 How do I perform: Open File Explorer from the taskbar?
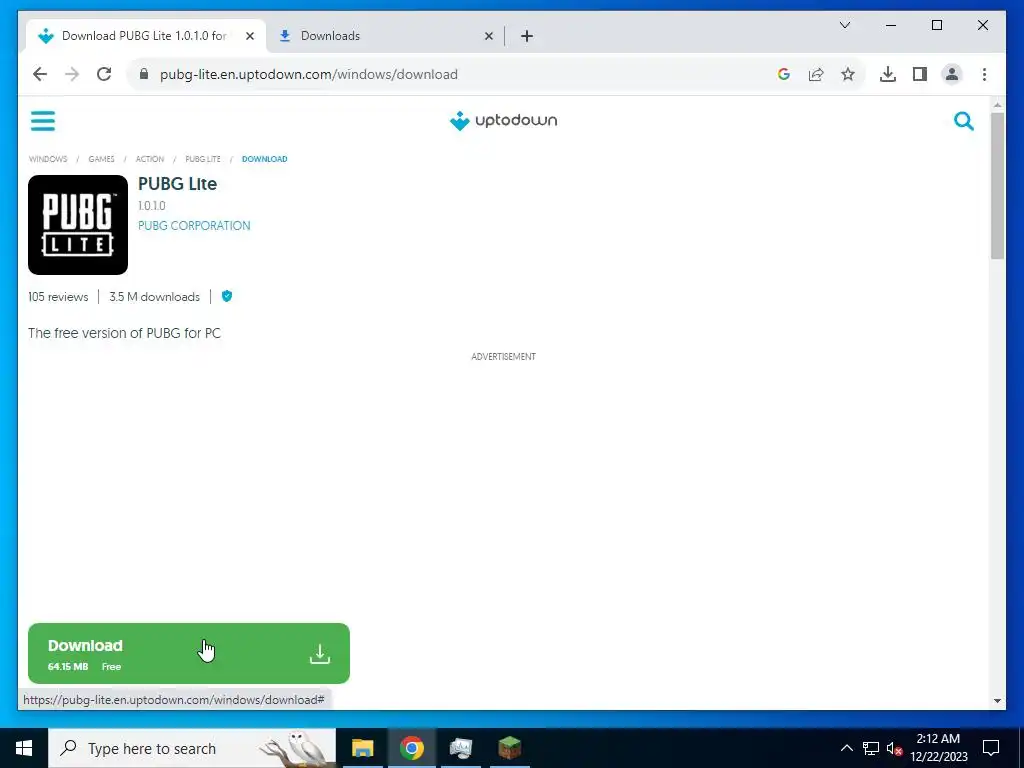tap(362, 748)
